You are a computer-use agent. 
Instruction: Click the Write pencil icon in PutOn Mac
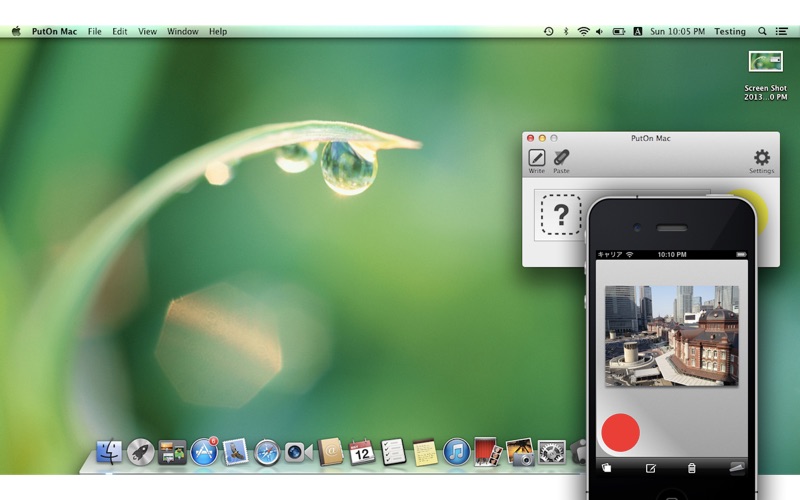click(536, 158)
